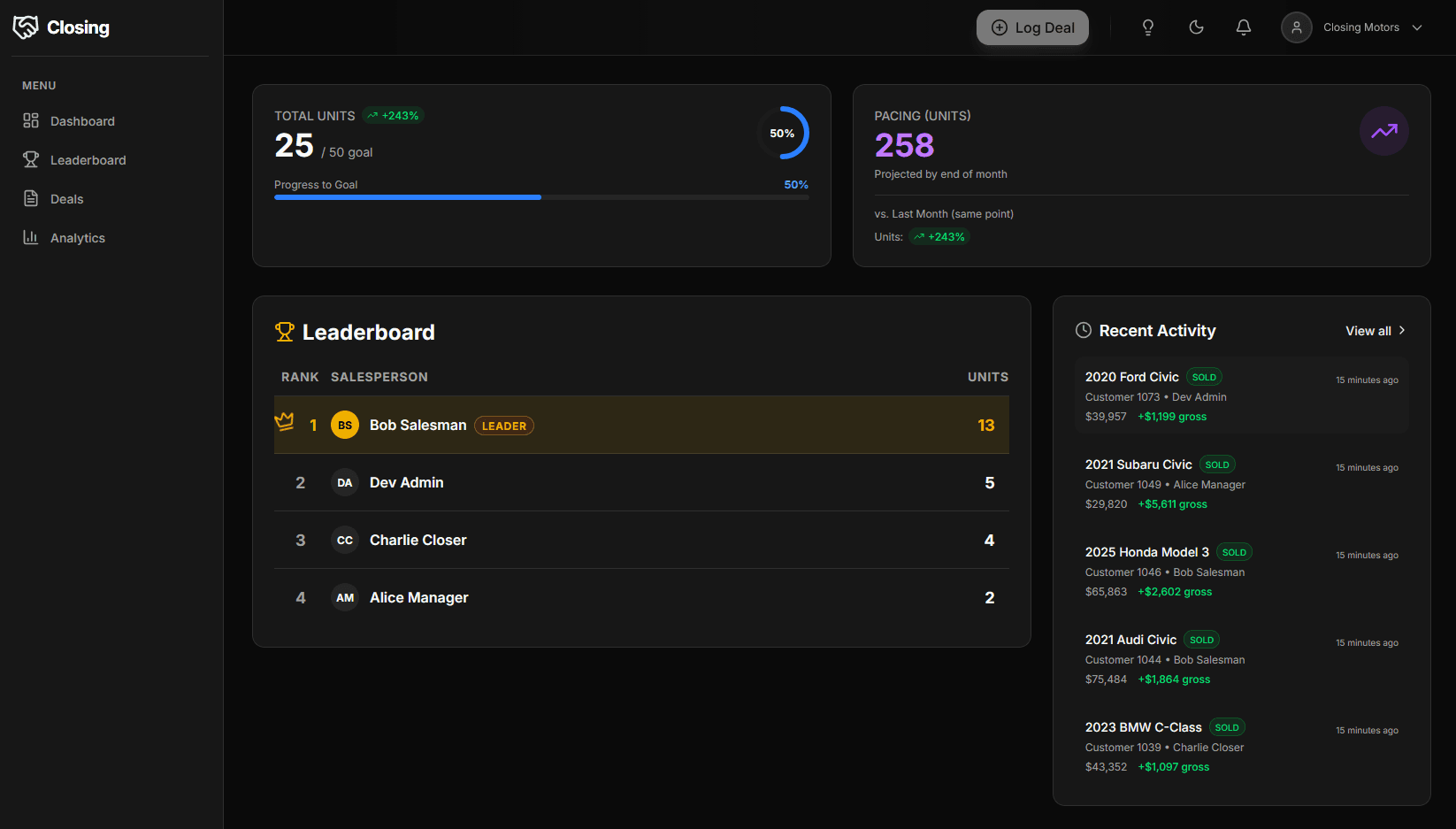Open the +243% badge on Total Units
This screenshot has height=829, width=1456.
coord(393,115)
